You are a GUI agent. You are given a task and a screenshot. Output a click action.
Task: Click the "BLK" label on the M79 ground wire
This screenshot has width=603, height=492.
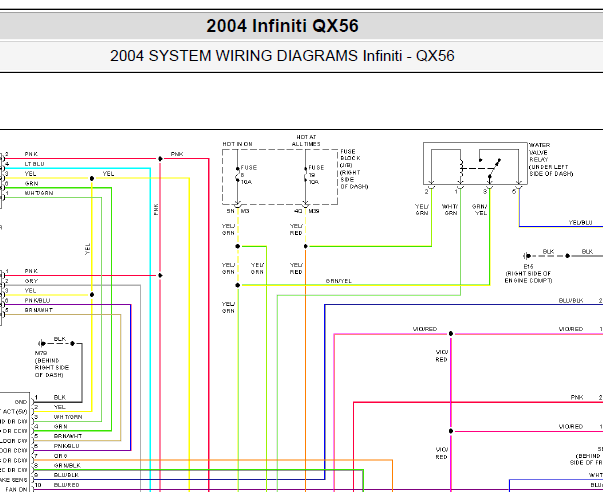pos(60,339)
